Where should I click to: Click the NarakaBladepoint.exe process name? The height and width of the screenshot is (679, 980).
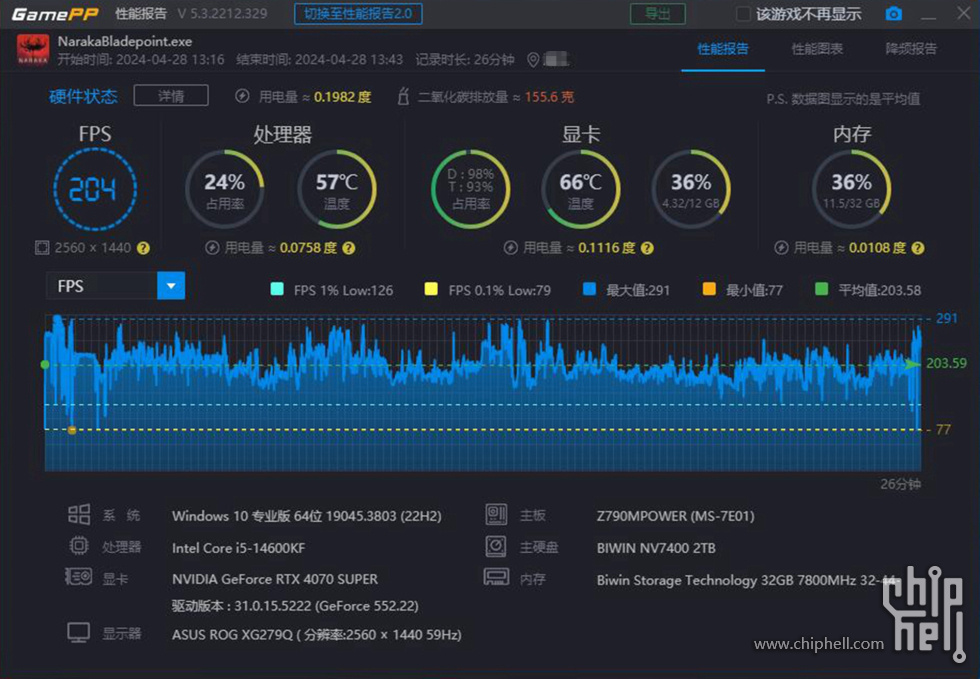pyautogui.click(x=125, y=41)
